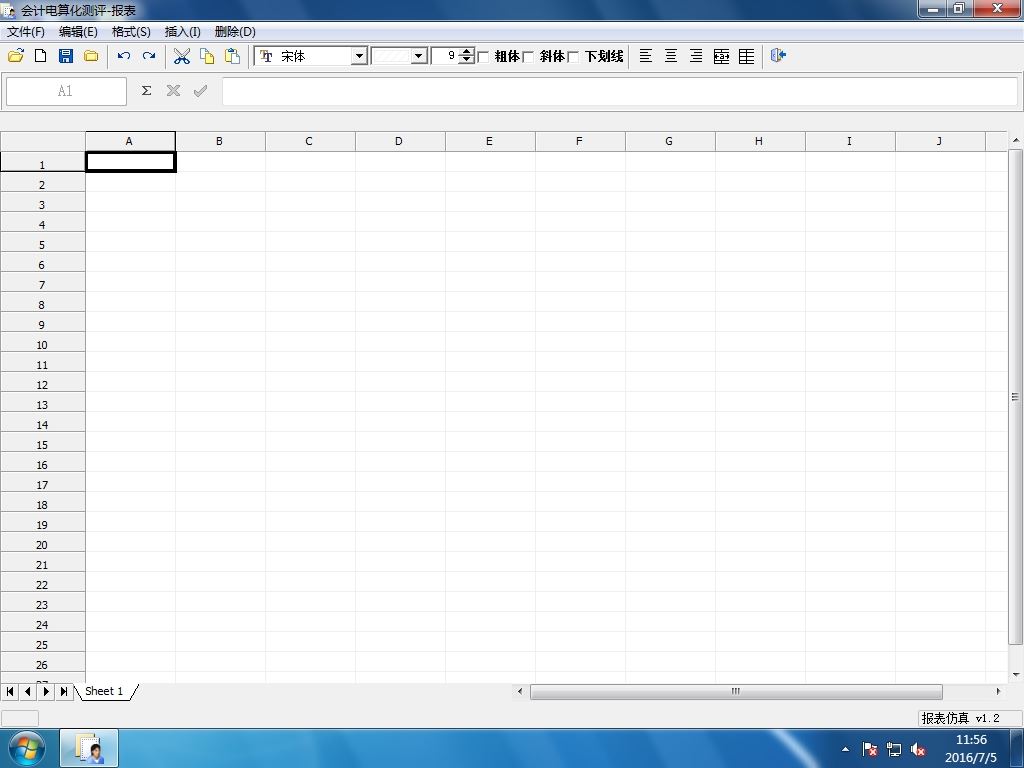Screen dimensions: 1024x768
Task: Exit the report via door icon
Action: coord(778,56)
